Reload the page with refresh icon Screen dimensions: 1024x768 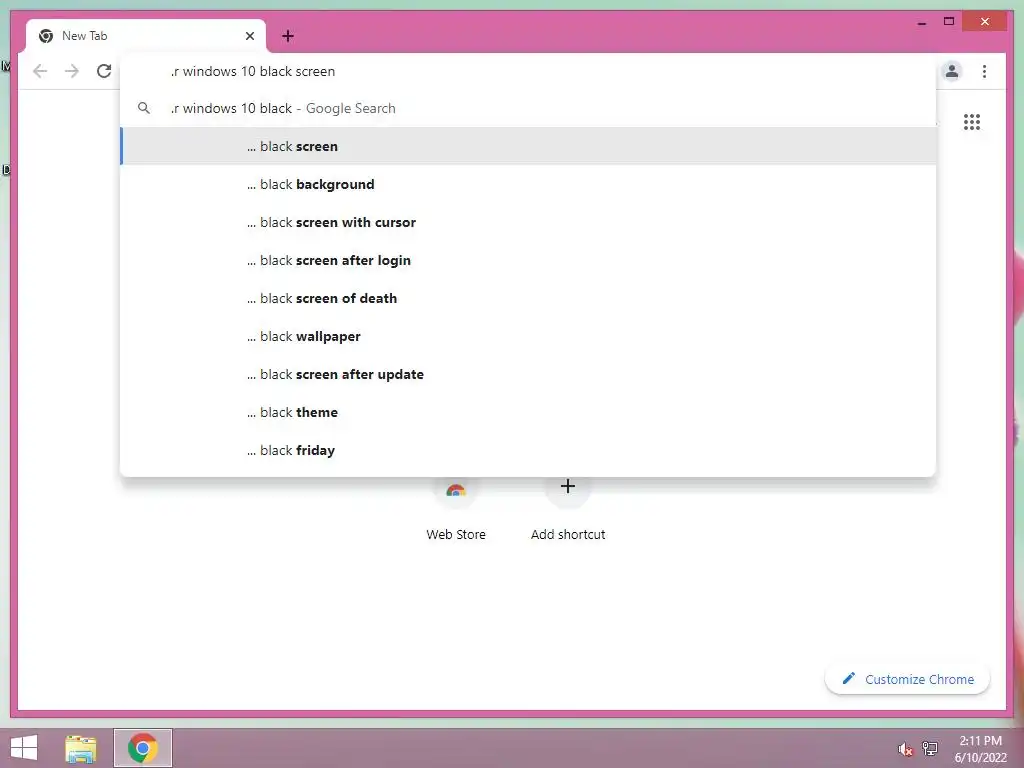point(104,71)
